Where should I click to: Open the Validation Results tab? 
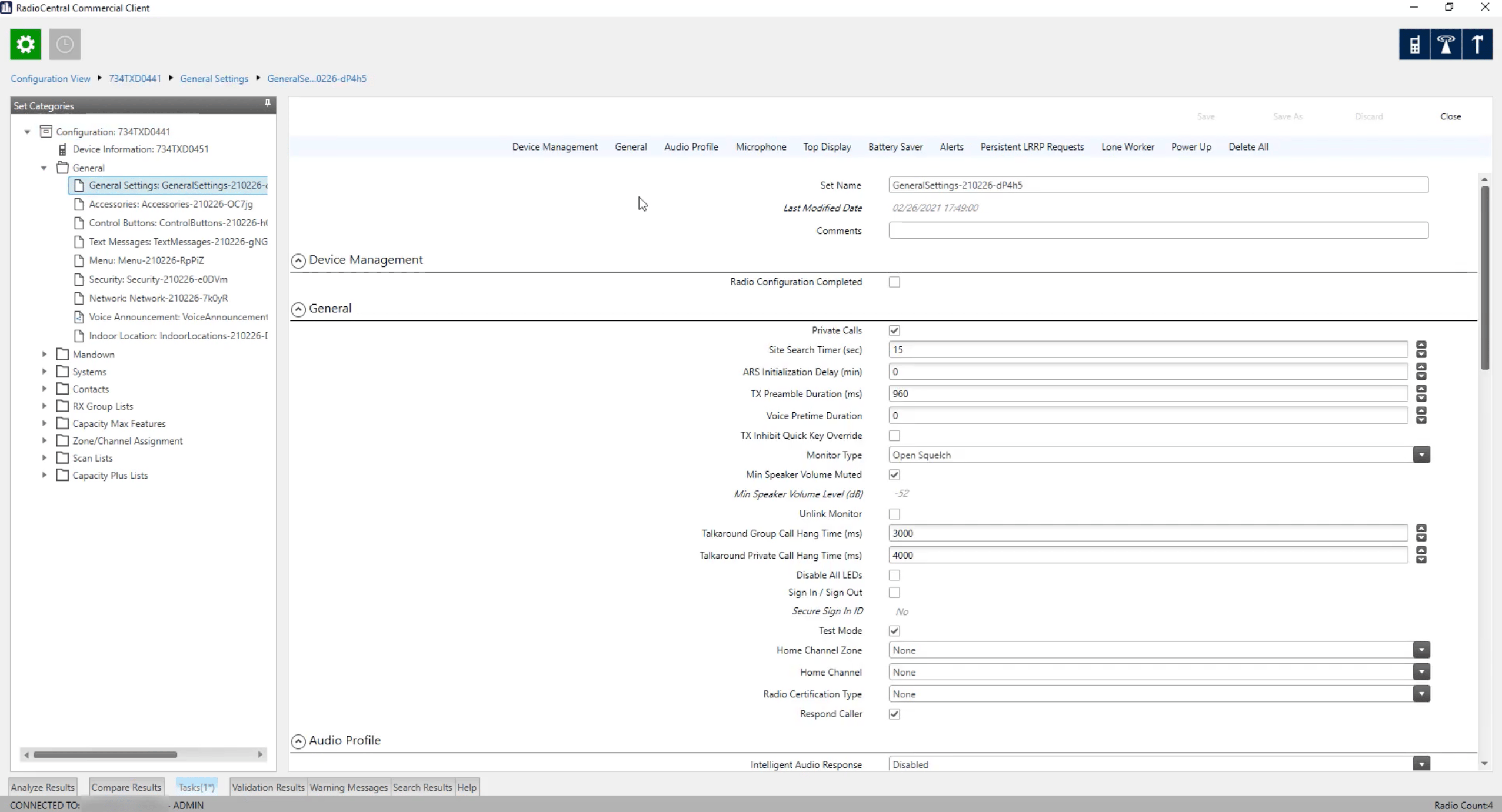268,787
